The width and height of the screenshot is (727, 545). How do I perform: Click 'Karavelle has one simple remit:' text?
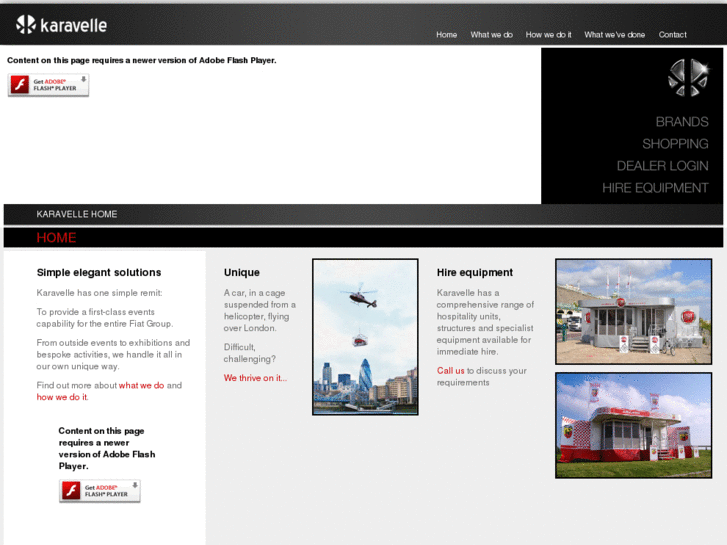100,293
